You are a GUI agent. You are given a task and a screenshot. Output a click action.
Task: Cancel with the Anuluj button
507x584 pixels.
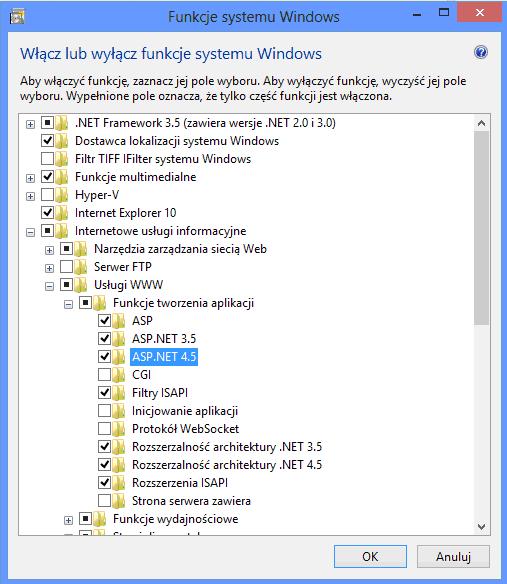[x=453, y=556]
